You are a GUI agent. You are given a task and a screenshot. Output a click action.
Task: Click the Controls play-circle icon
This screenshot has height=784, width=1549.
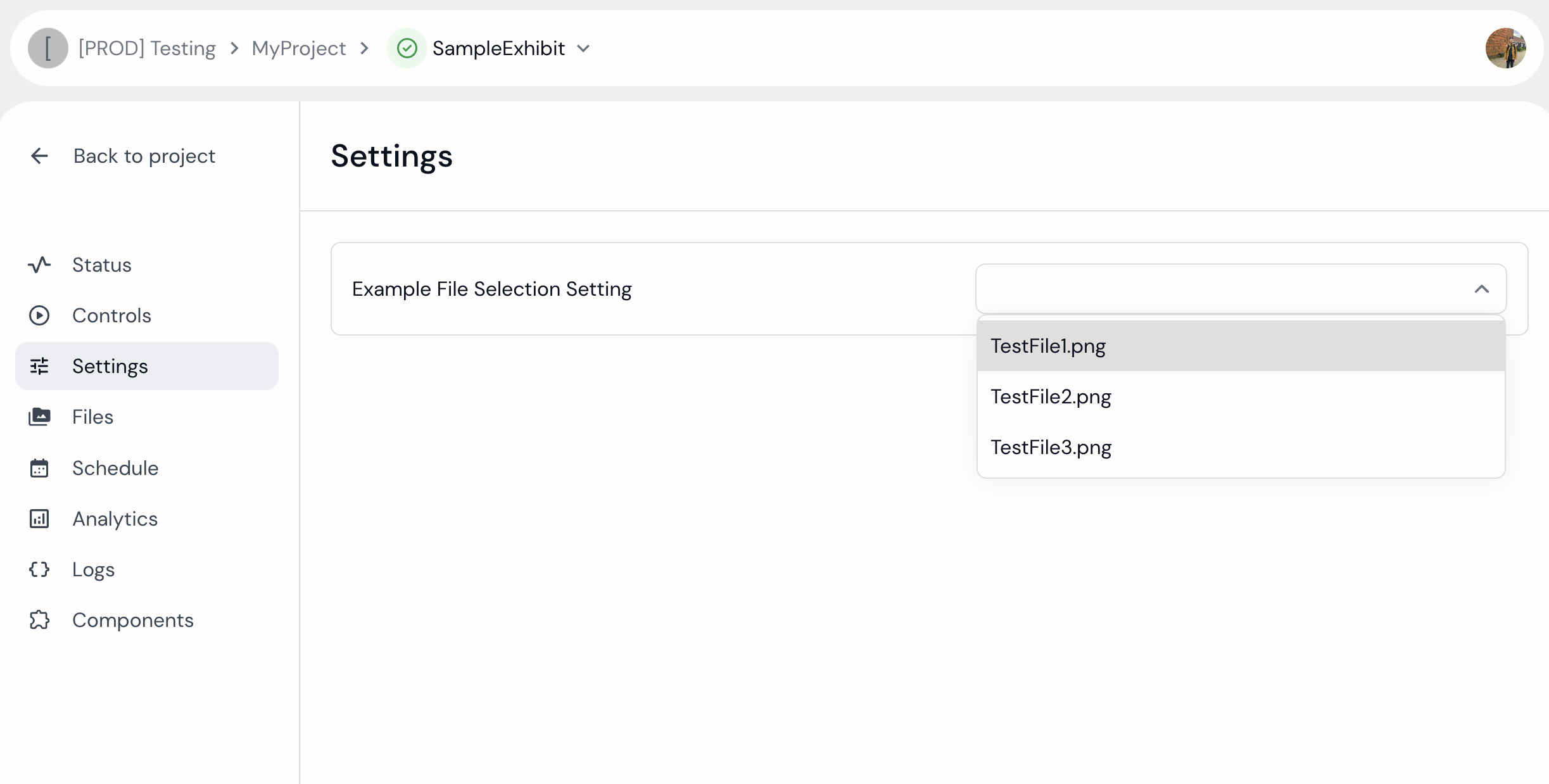point(39,315)
